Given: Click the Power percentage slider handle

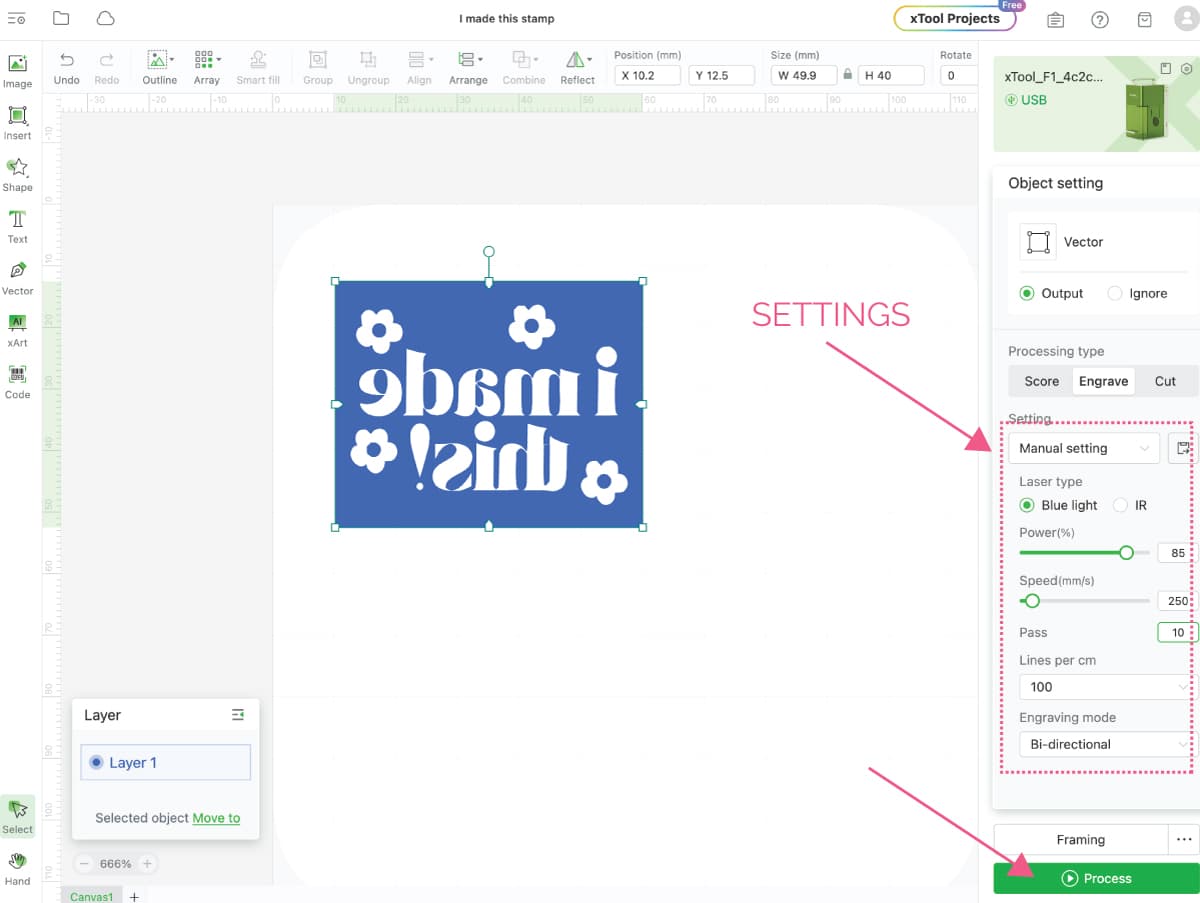Looking at the screenshot, I should click(1127, 553).
